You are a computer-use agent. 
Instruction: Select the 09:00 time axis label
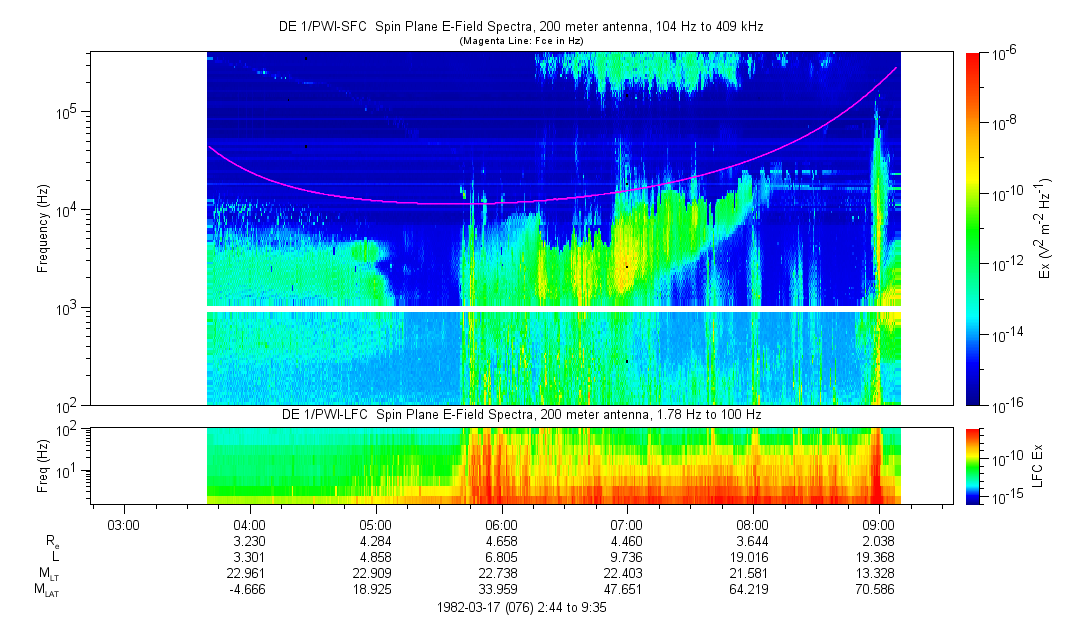tap(878, 524)
